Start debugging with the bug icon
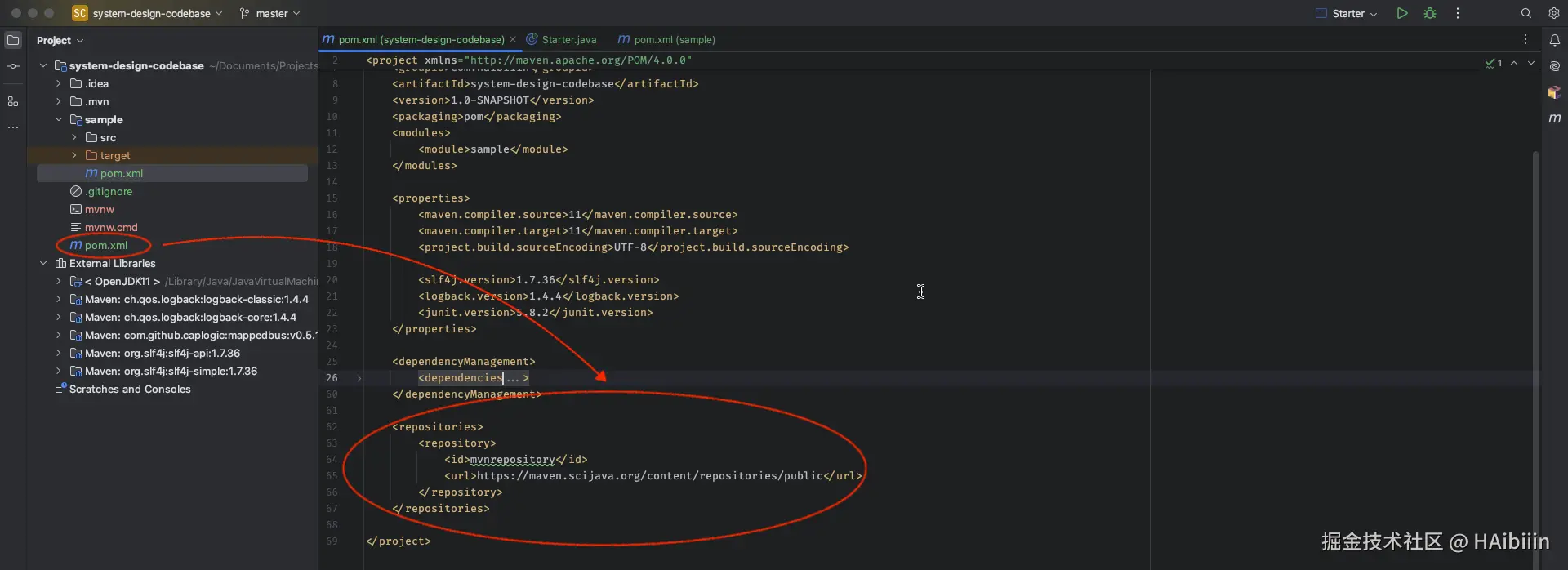The image size is (1568, 570). click(x=1429, y=13)
